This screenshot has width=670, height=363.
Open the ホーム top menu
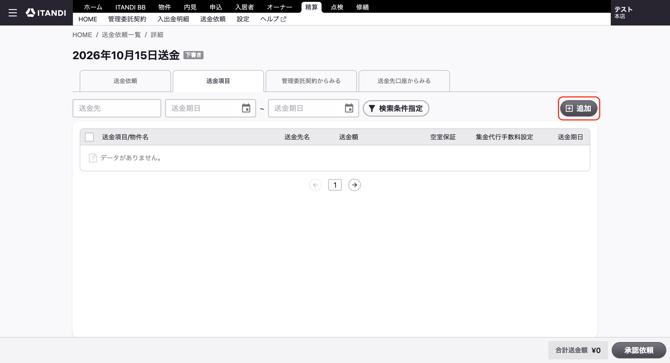pyautogui.click(x=93, y=7)
